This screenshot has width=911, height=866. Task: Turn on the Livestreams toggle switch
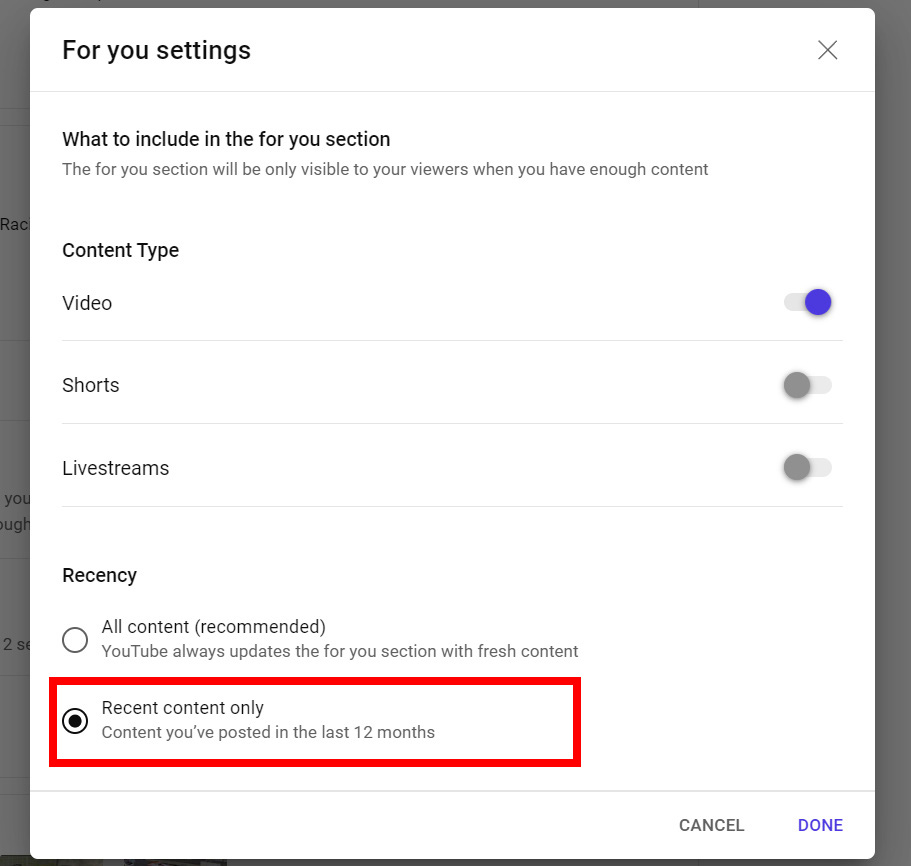[808, 467]
